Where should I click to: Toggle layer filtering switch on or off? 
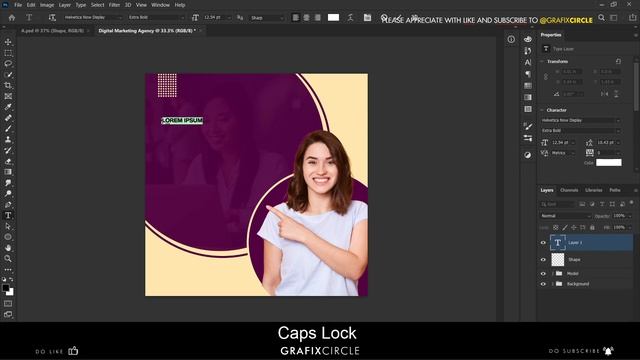click(x=631, y=203)
